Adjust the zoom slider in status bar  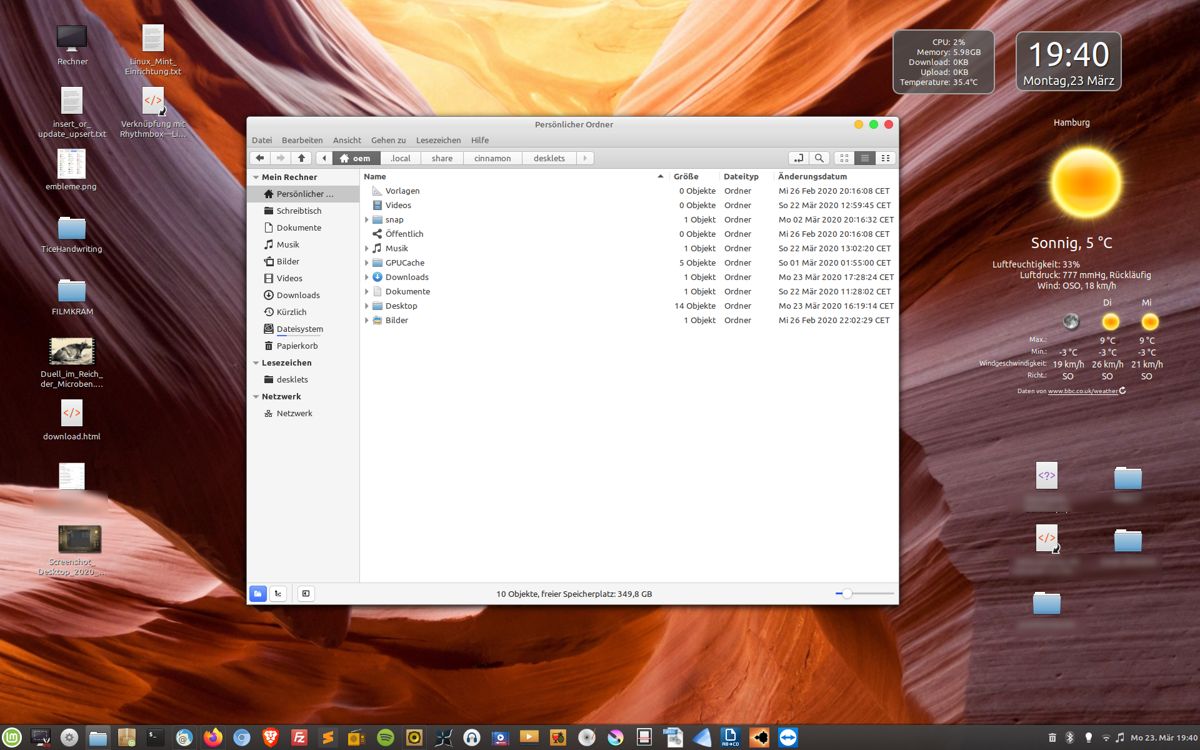(x=847, y=594)
